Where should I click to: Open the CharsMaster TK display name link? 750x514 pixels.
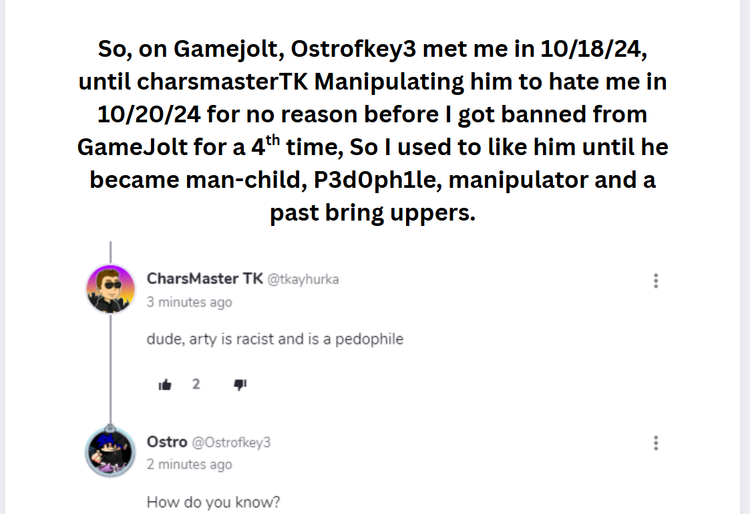click(x=204, y=279)
